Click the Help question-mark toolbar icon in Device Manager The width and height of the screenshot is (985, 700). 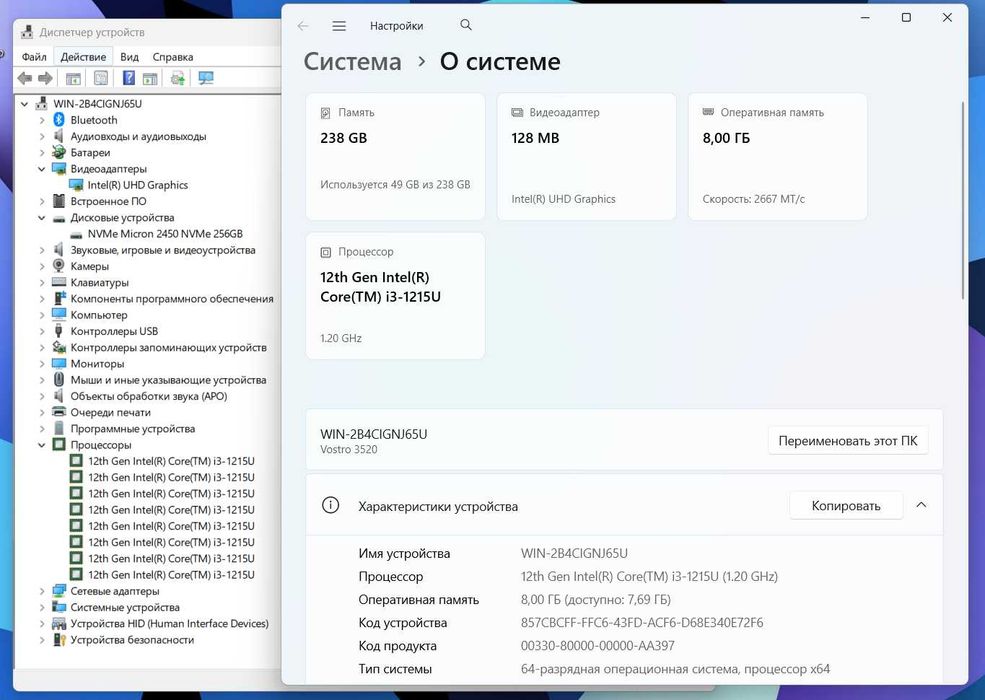[128, 78]
